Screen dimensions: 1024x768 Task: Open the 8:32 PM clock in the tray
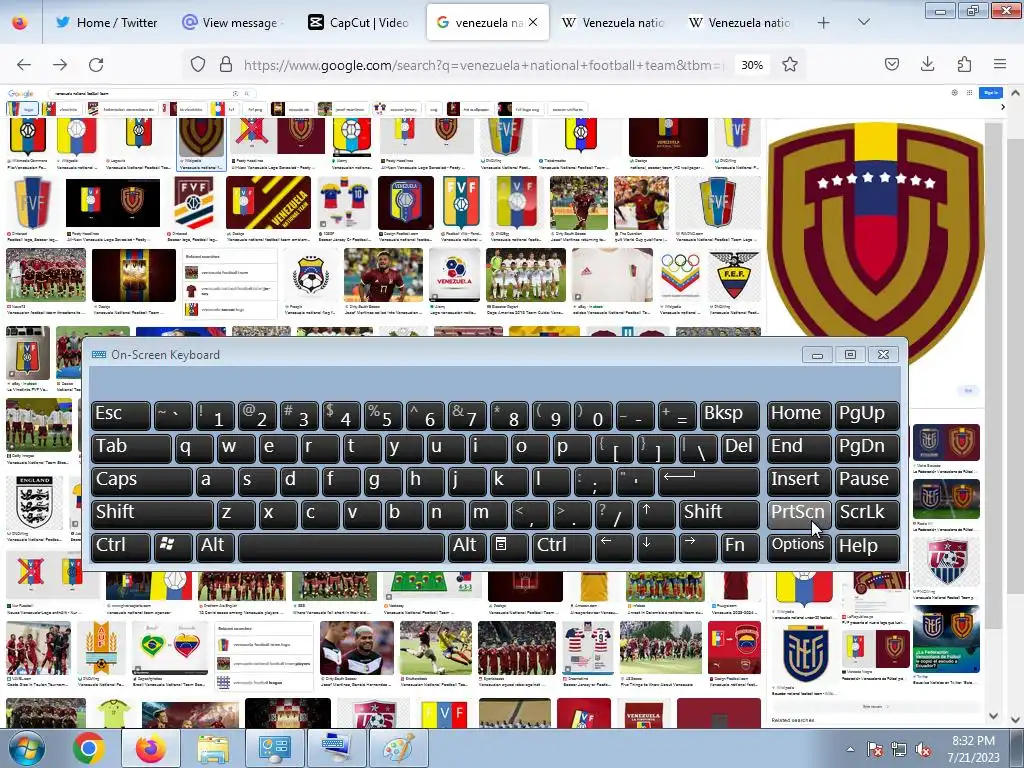point(973,748)
